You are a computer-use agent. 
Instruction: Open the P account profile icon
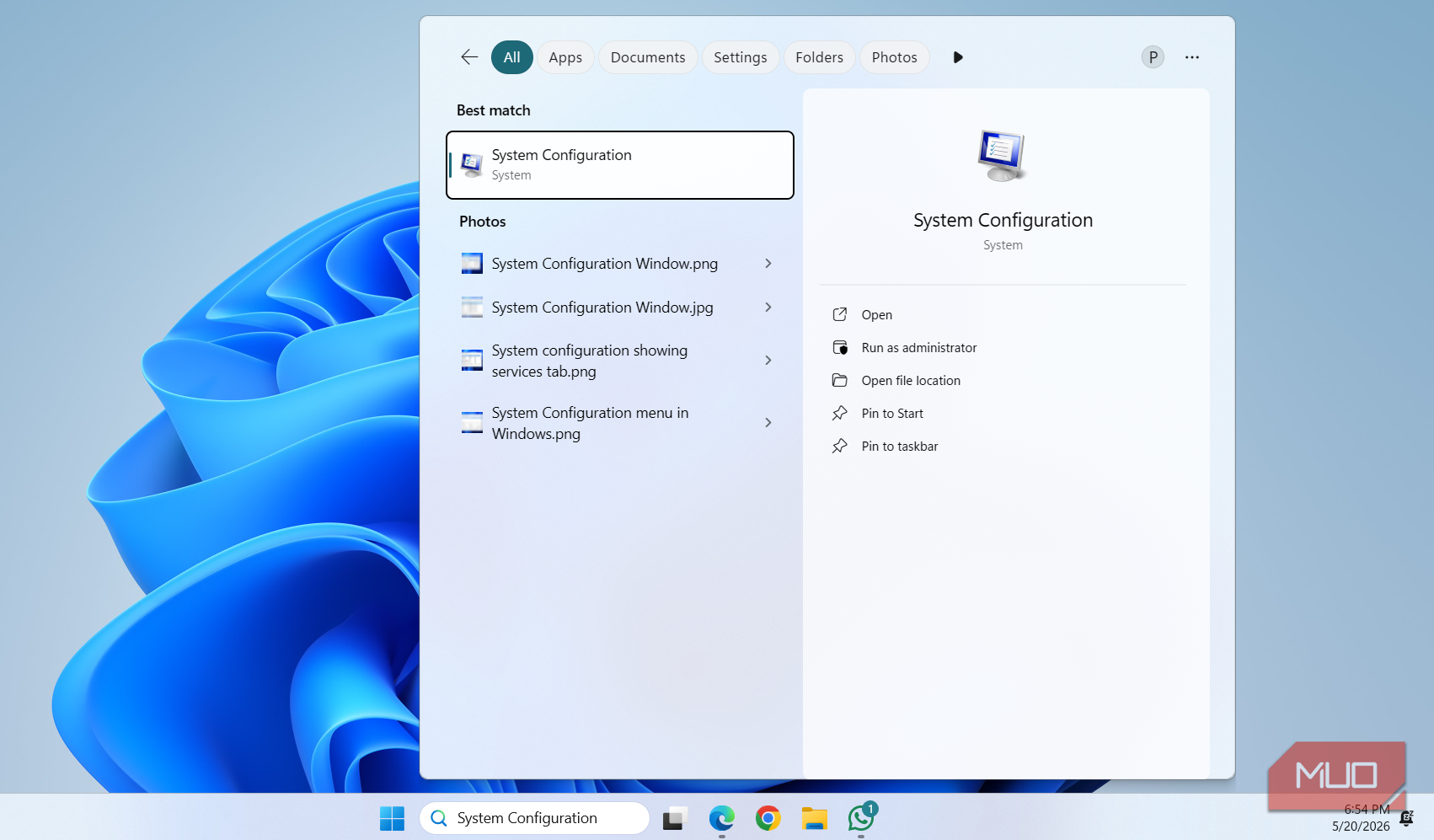1153,57
